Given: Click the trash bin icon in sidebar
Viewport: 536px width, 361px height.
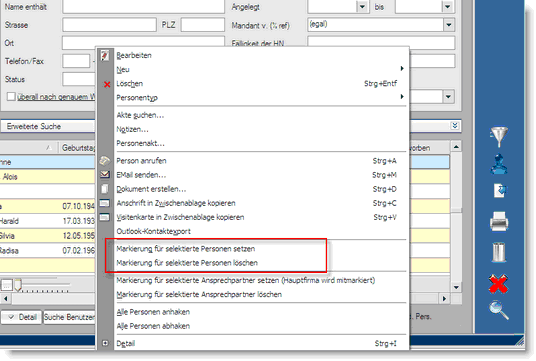Looking at the screenshot, I should click(499, 252).
